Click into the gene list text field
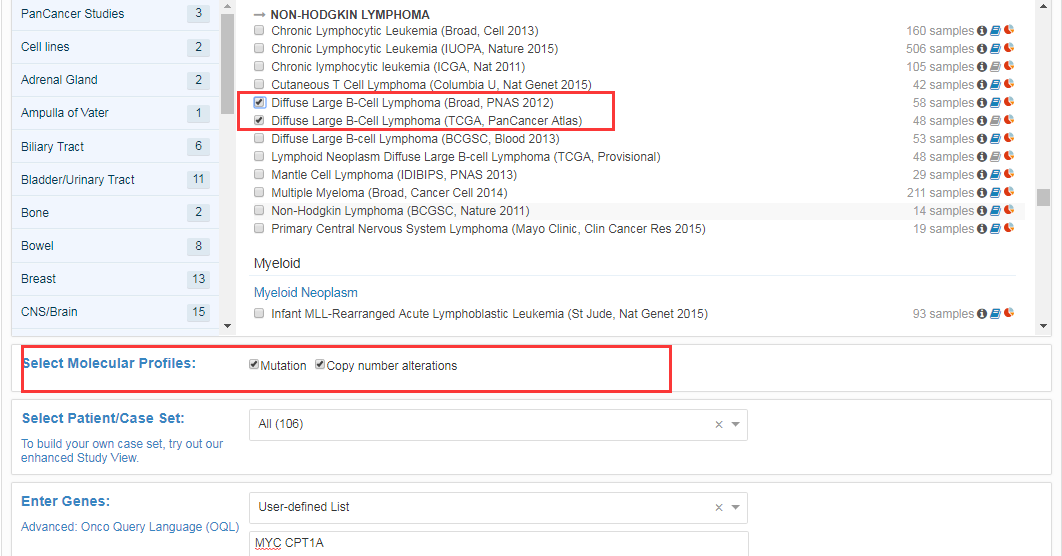The height and width of the screenshot is (556, 1062). (x=497, y=544)
